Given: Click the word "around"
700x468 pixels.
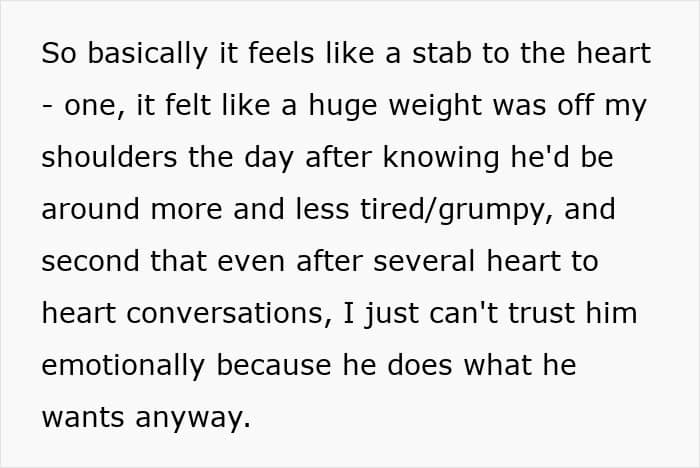Looking at the screenshot, I should click(87, 210).
